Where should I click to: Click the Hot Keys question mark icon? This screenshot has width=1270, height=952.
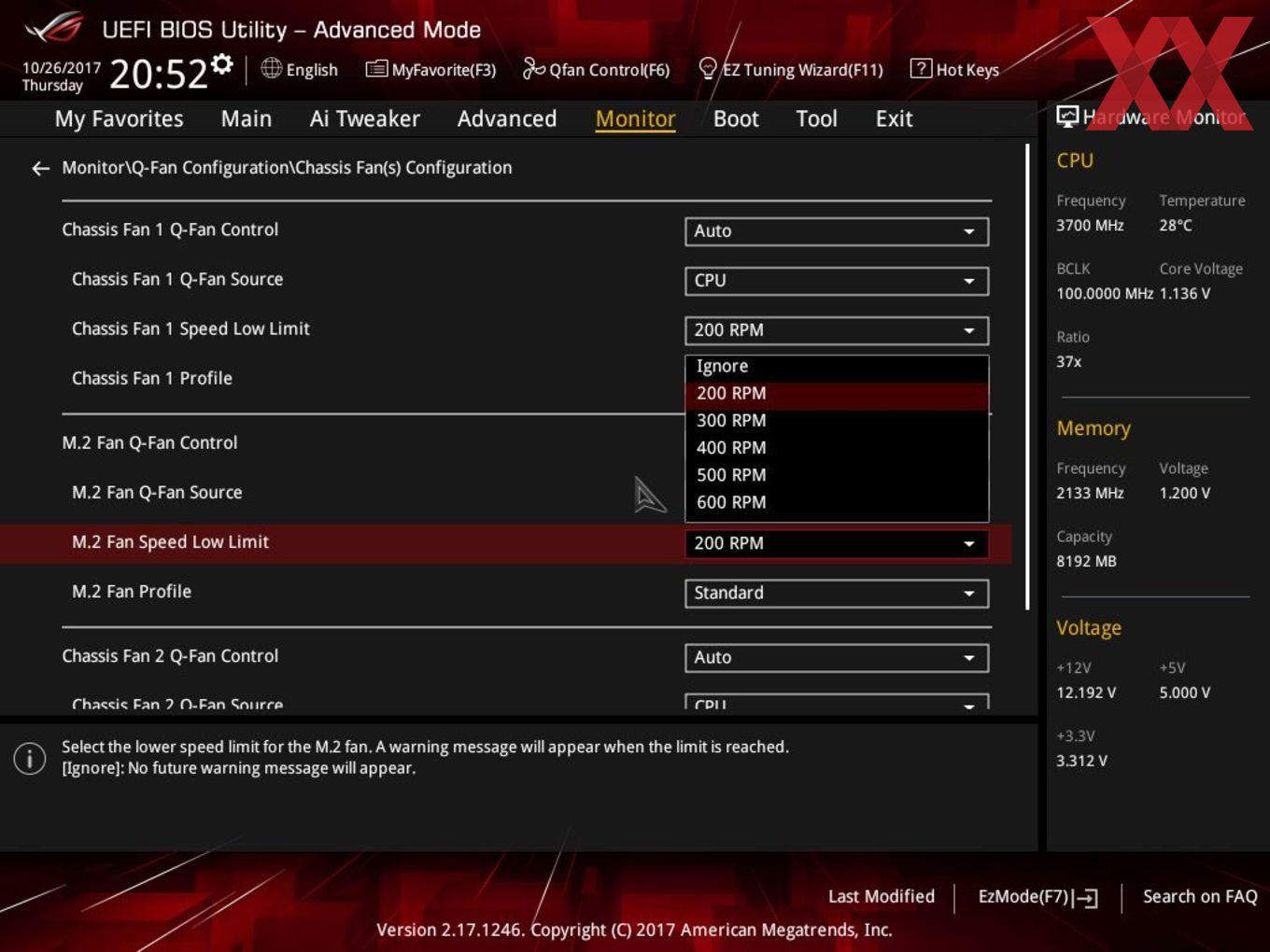coord(921,68)
